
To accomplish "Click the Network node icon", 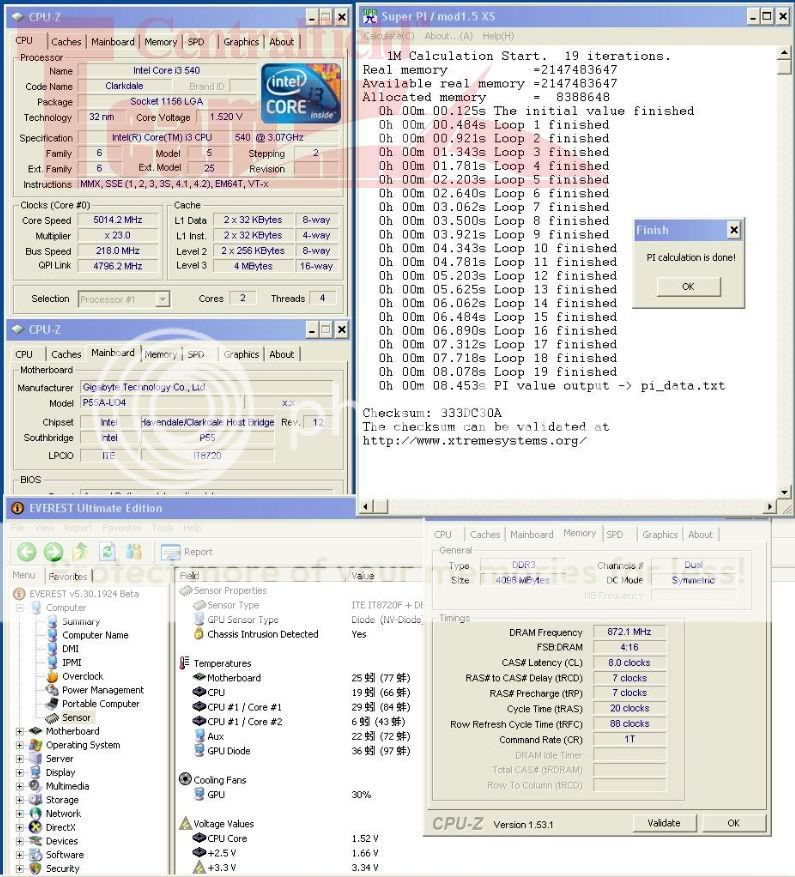I will click(x=36, y=813).
